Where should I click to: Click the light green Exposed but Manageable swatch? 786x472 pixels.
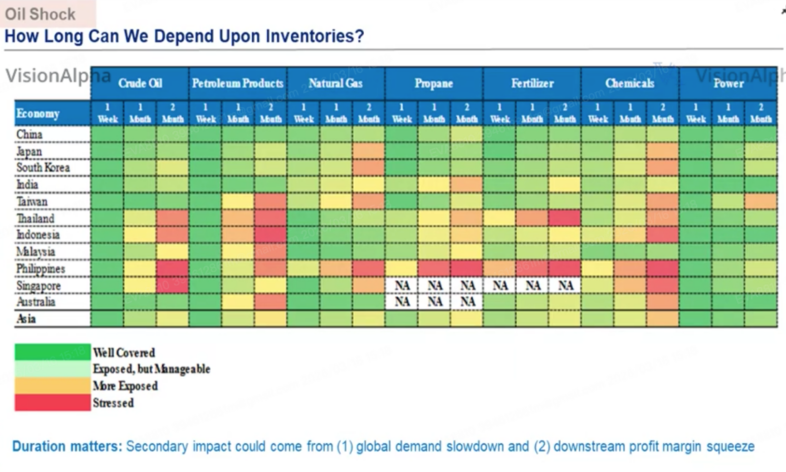pos(53,369)
